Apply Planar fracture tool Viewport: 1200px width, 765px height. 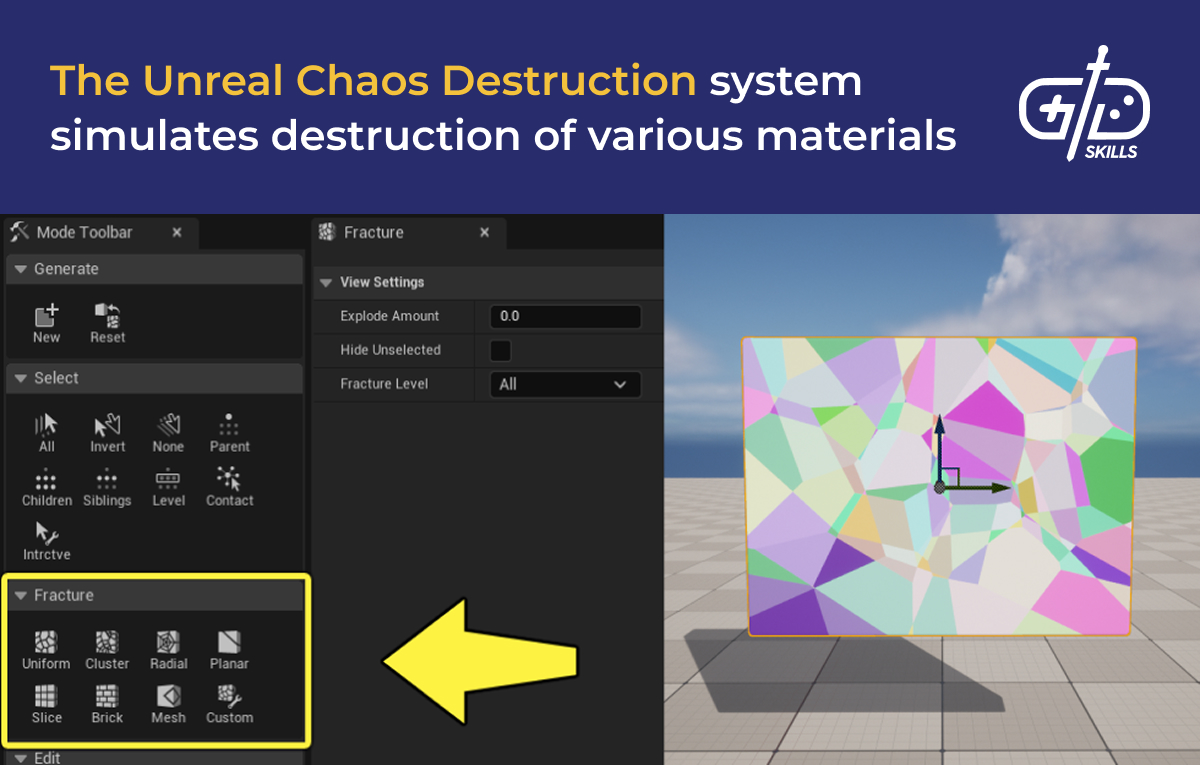[229, 650]
